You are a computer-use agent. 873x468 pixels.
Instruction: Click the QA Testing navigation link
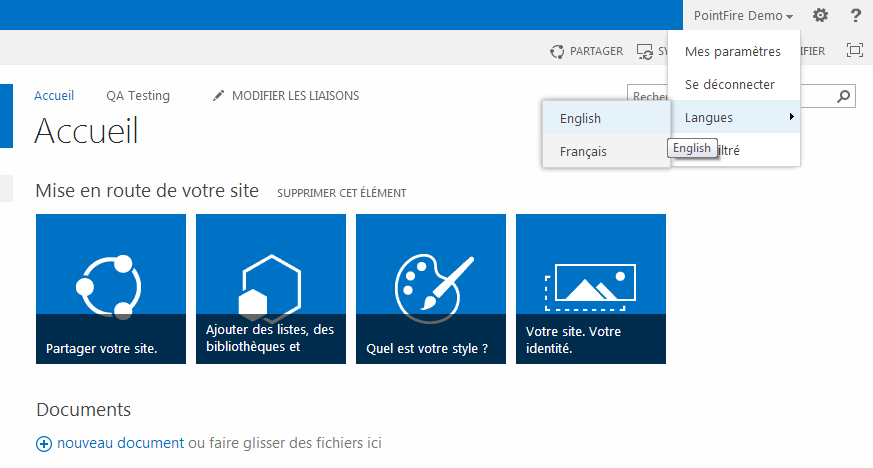[x=138, y=96]
